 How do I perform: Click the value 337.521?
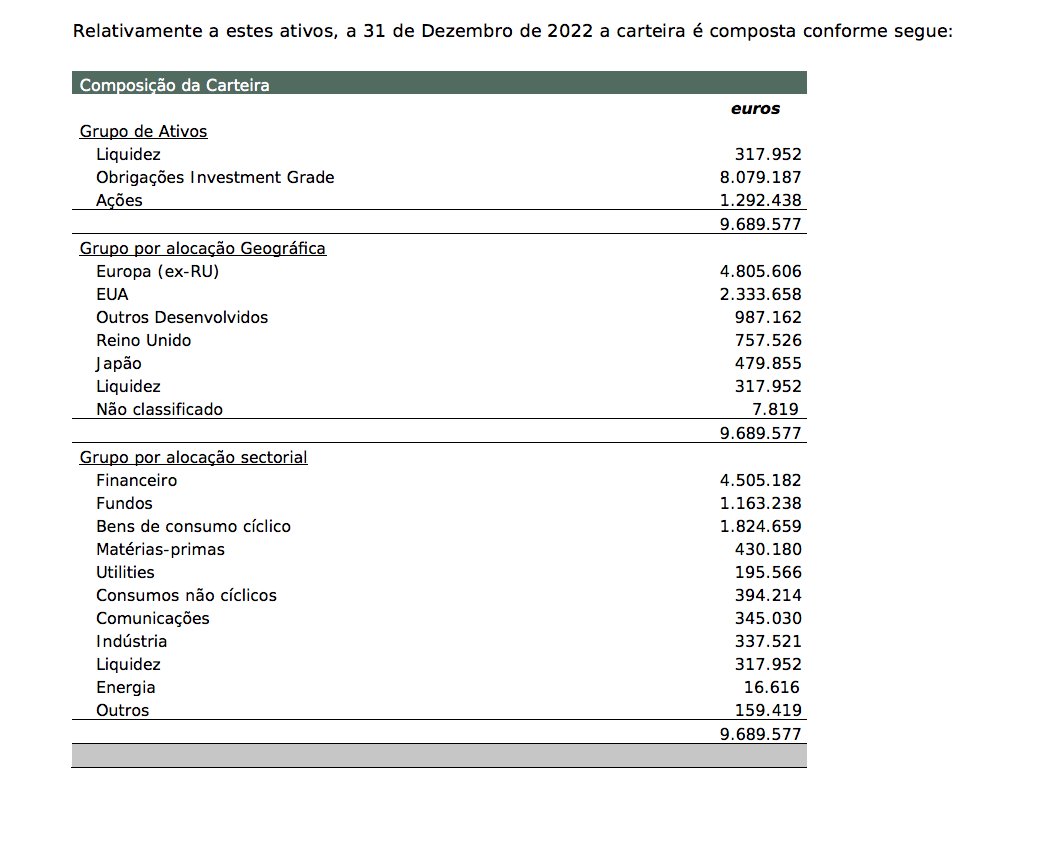pos(768,641)
